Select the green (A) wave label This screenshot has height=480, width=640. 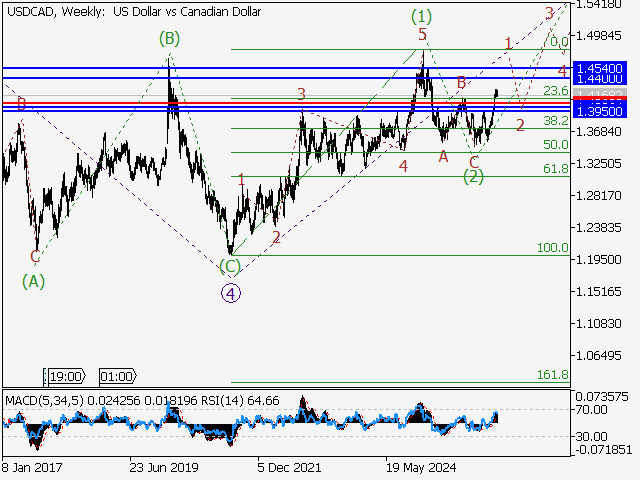click(33, 281)
